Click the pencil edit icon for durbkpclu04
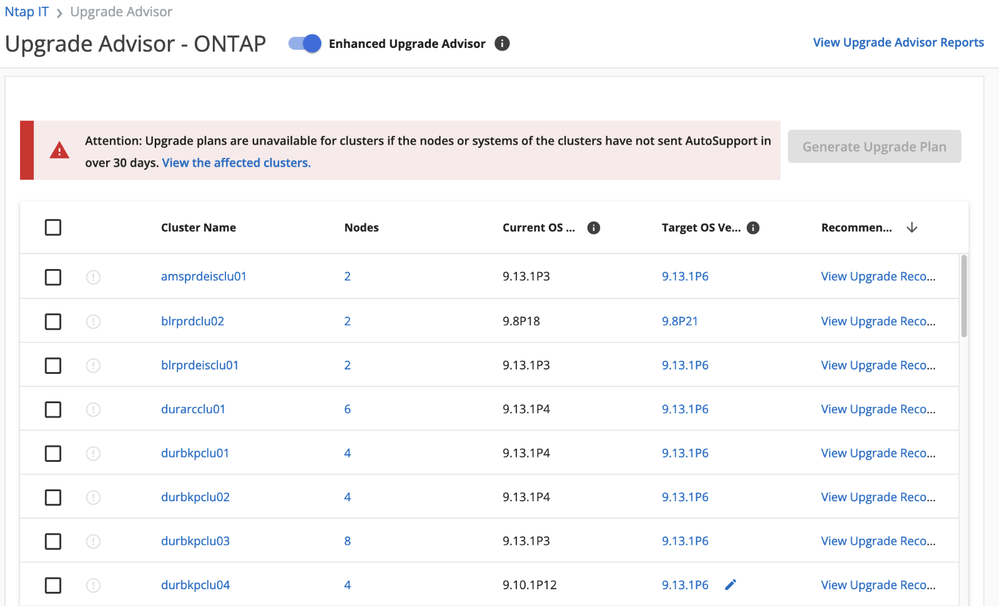The image size is (999, 606). point(730,585)
